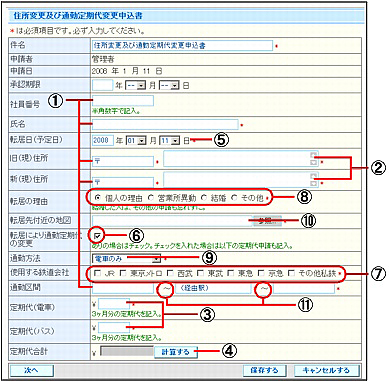Click the 新(現)住所 text area scrollbar
Screen dimensions: 389x382
(x=314, y=180)
